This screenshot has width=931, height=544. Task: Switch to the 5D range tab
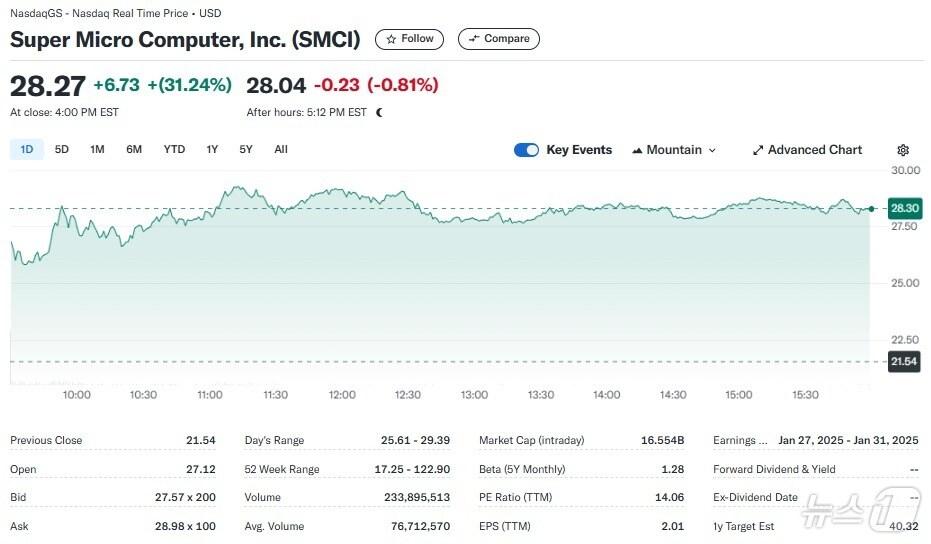pyautogui.click(x=62, y=149)
